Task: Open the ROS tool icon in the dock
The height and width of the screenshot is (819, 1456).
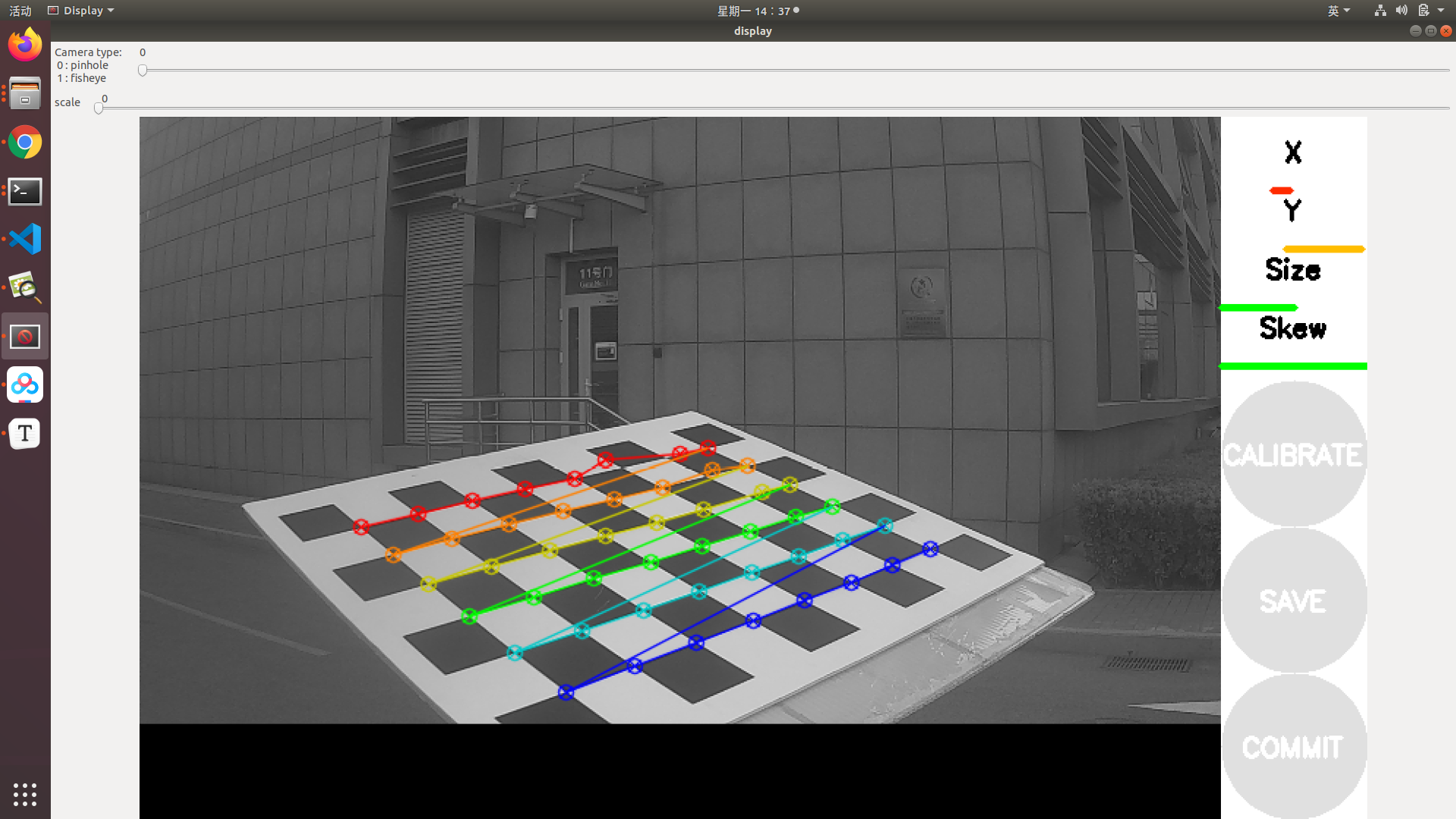Action: click(25, 384)
